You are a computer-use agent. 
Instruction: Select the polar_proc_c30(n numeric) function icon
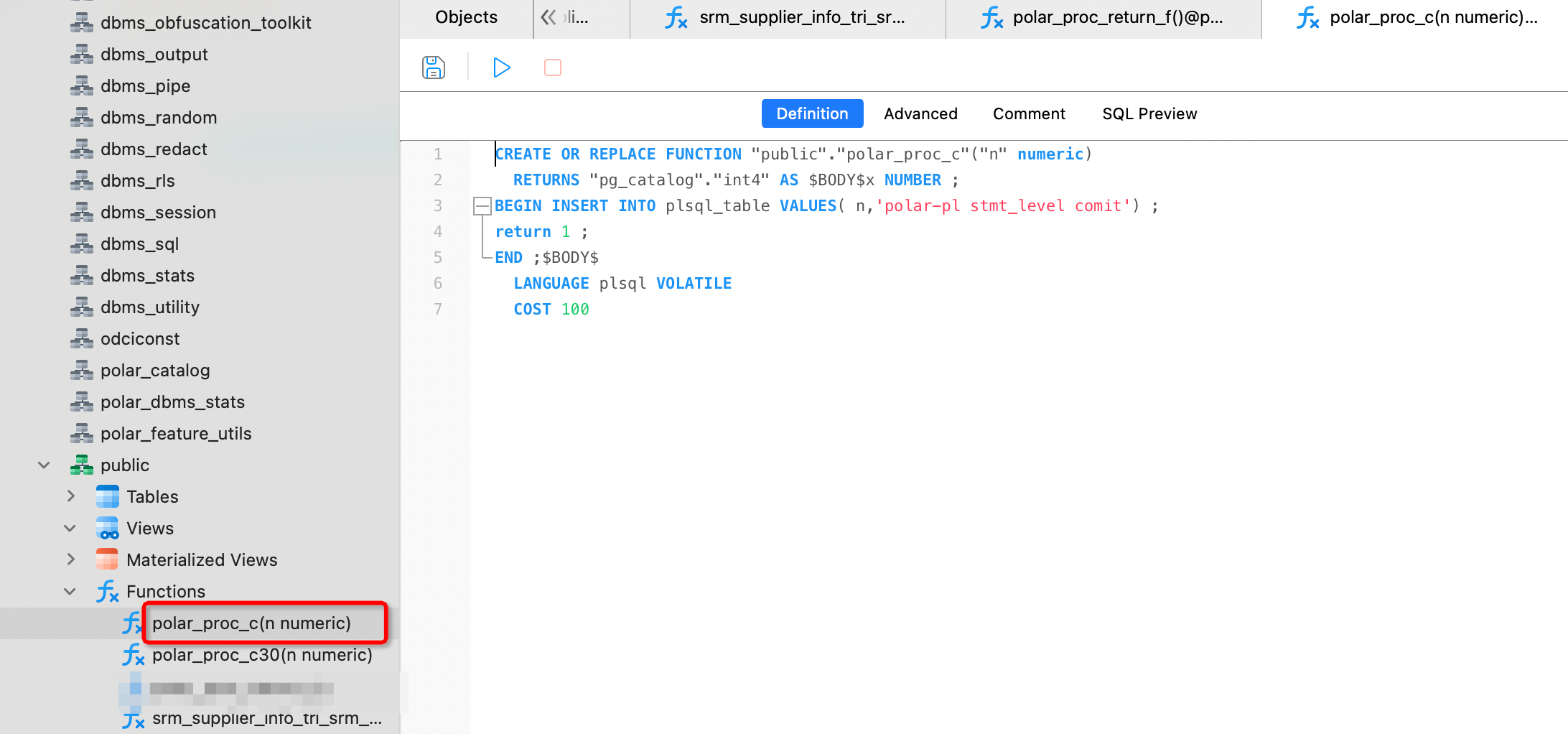(x=134, y=655)
